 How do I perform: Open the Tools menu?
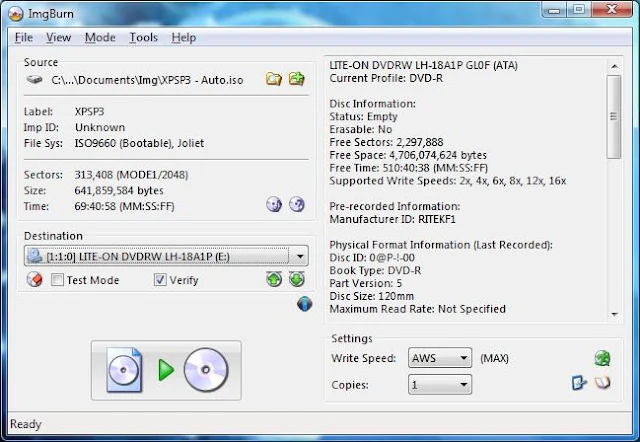(x=143, y=37)
